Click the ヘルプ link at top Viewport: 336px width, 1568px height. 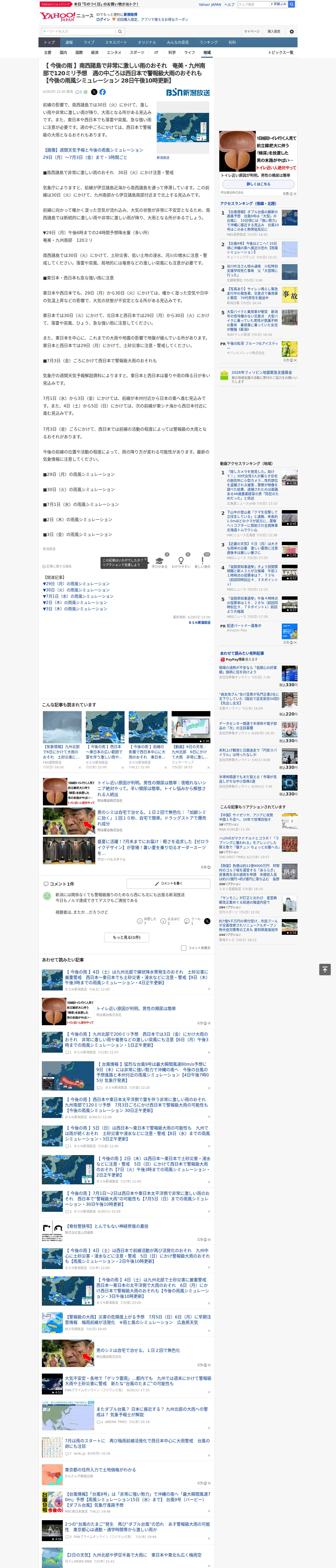(229, 4)
